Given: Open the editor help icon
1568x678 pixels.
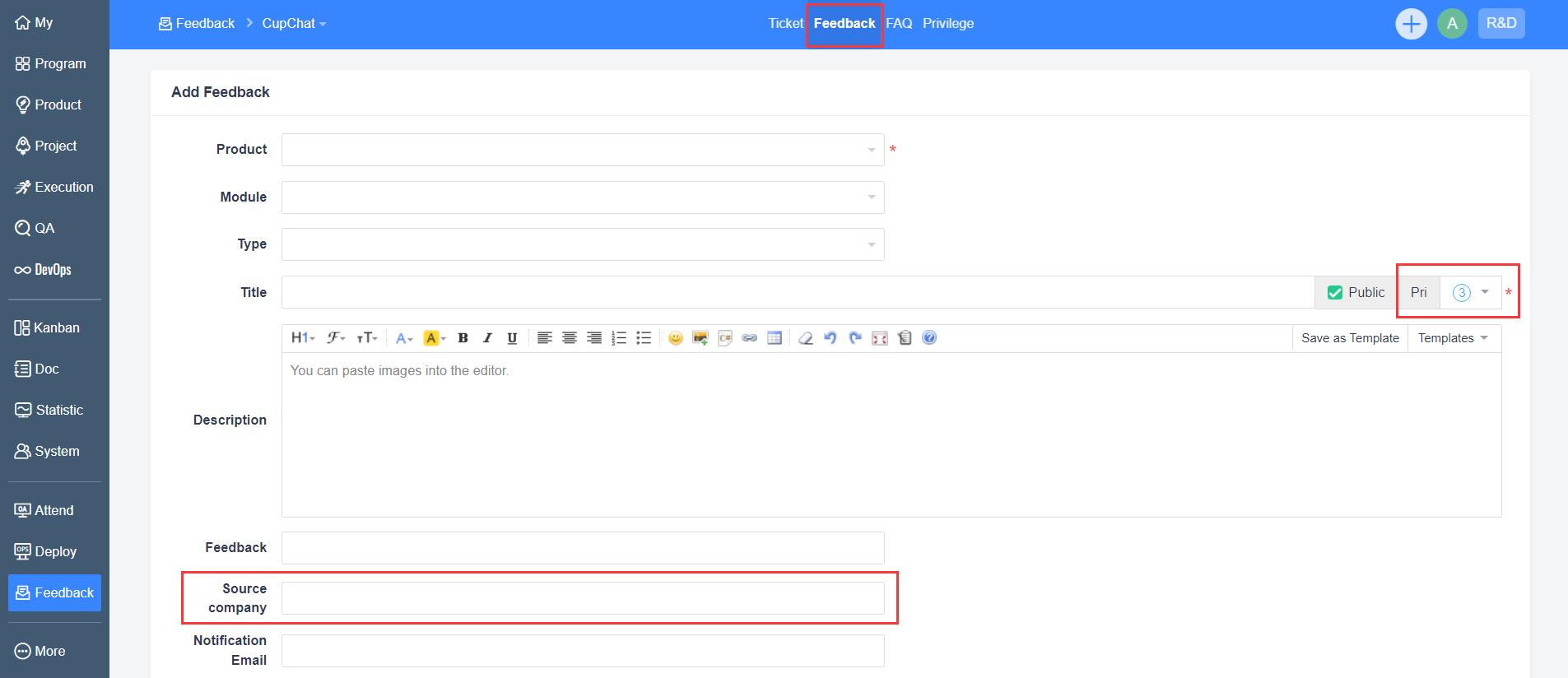Looking at the screenshot, I should point(929,338).
